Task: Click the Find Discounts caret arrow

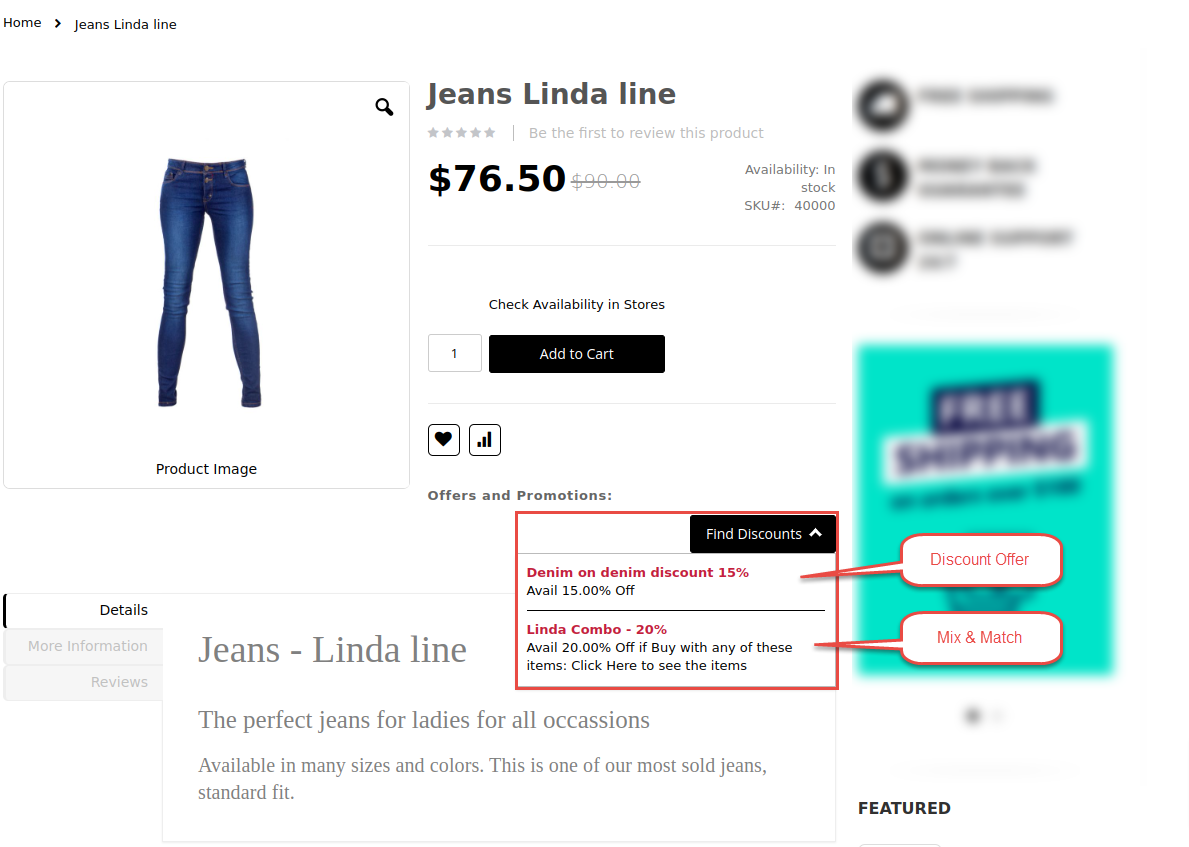Action: pos(816,533)
